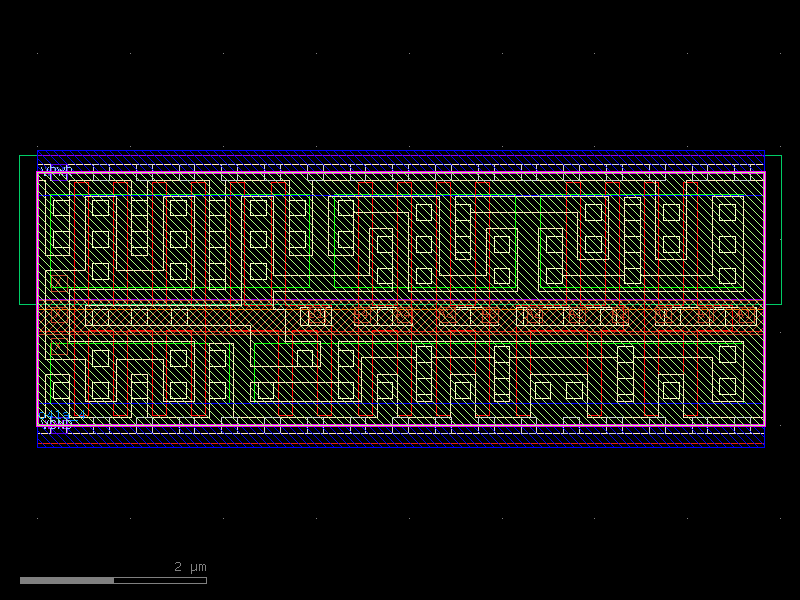Screen dimensions: 800x600
Task: Click the red crosshatched routing band in center
Action: [400, 318]
